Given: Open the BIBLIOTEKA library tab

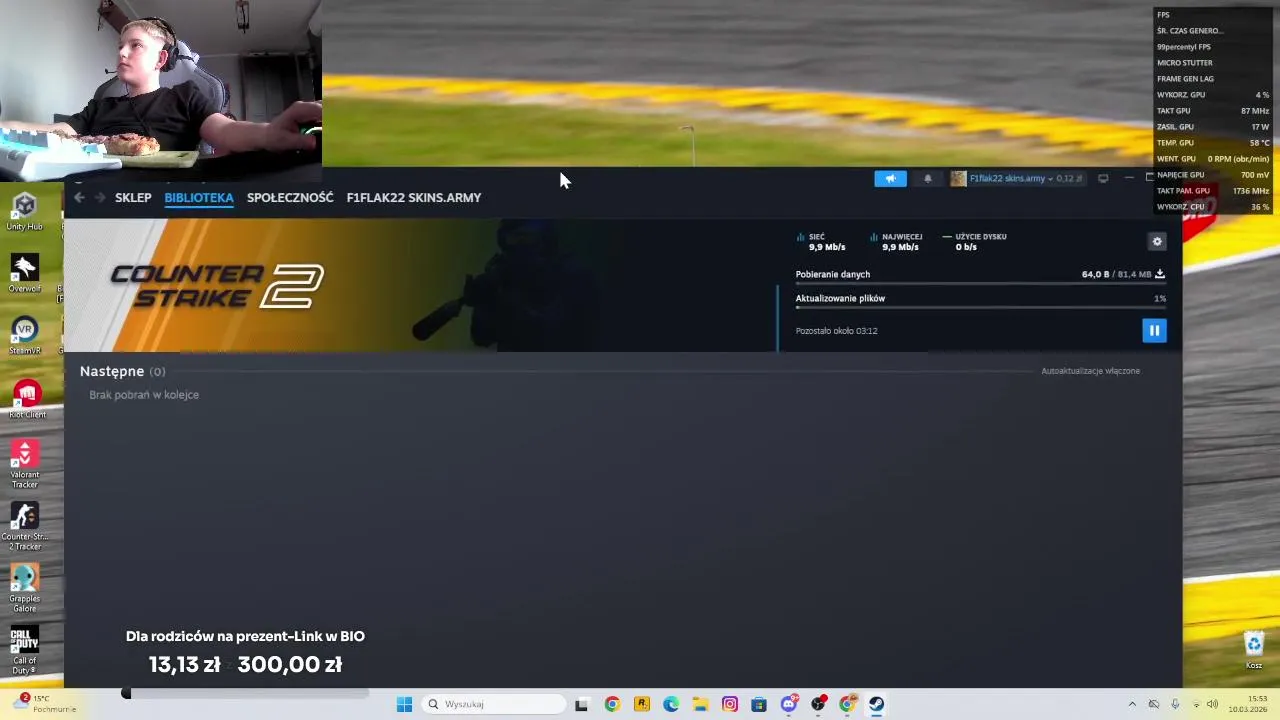Looking at the screenshot, I should (x=199, y=198).
